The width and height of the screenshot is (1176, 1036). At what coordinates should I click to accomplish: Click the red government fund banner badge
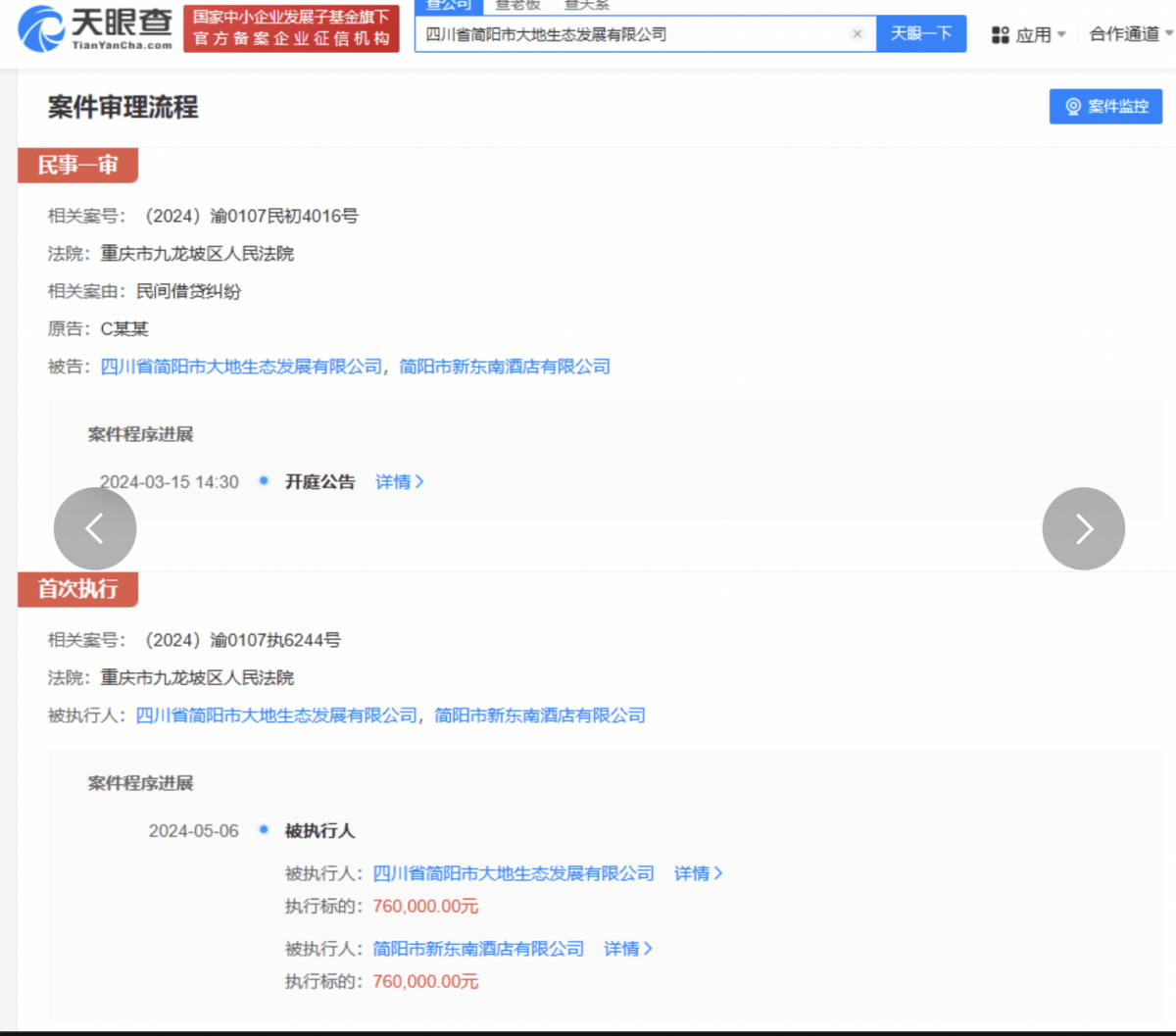click(x=291, y=28)
